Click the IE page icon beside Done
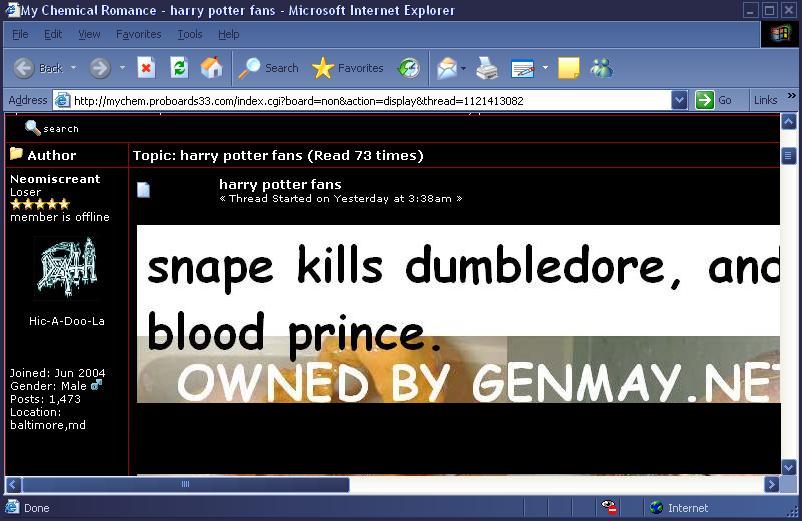802x521 pixels. (x=12, y=507)
